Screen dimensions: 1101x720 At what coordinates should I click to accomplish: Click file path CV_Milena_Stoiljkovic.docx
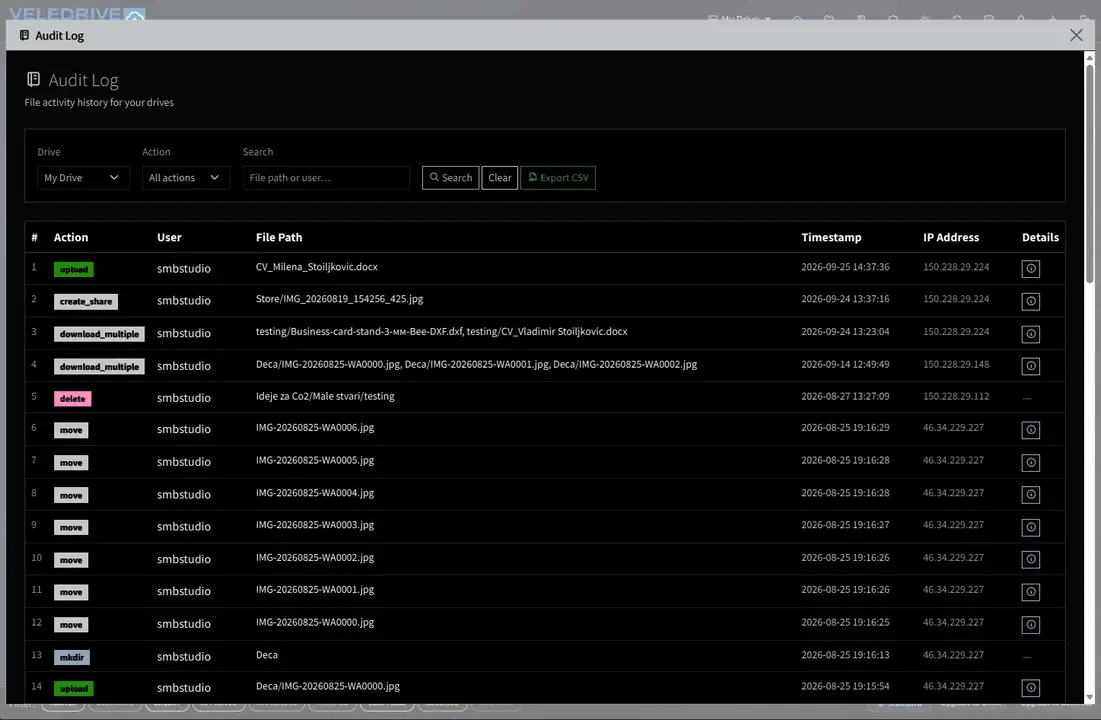tap(317, 267)
